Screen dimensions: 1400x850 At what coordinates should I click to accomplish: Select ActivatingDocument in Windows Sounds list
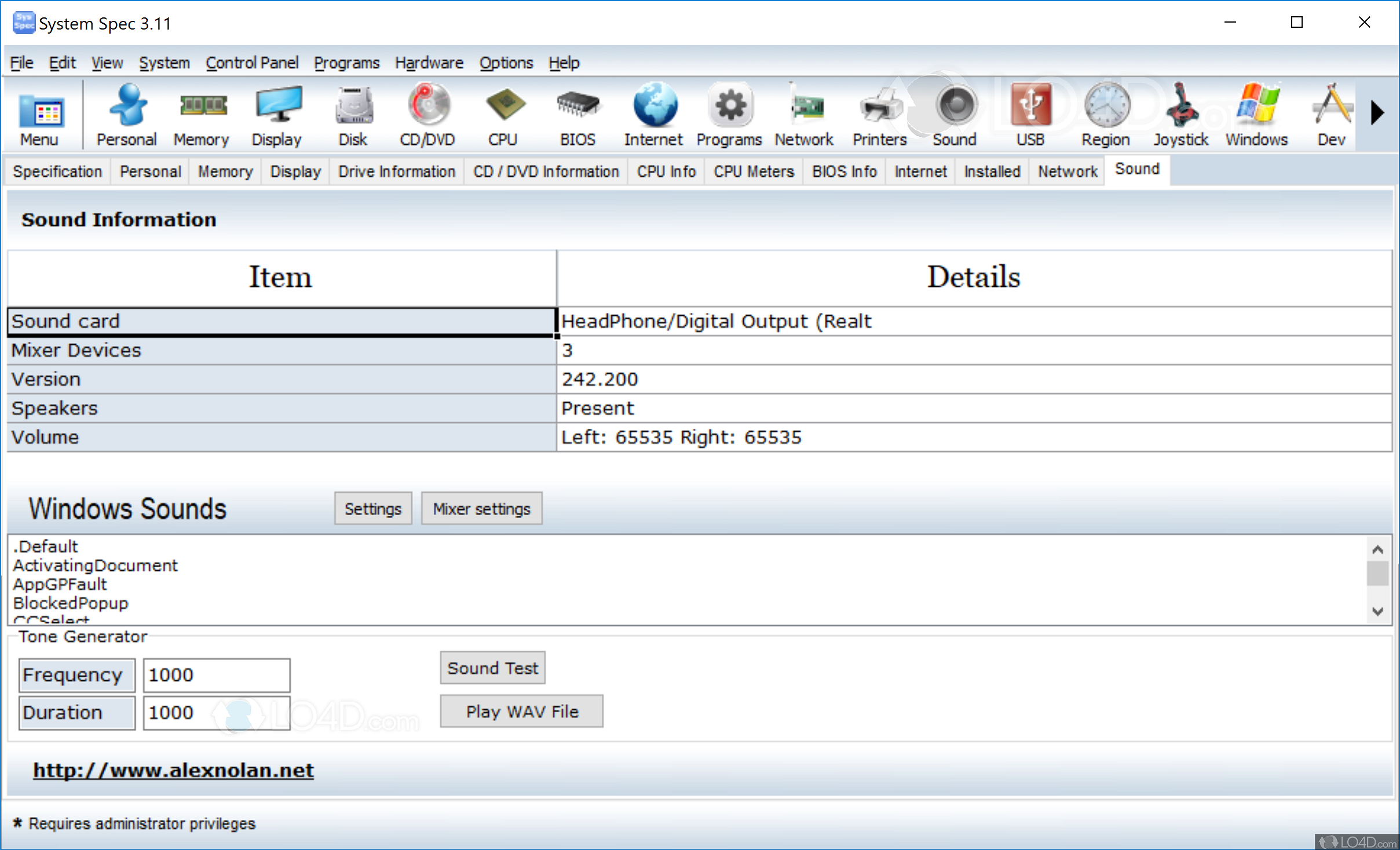(95, 566)
